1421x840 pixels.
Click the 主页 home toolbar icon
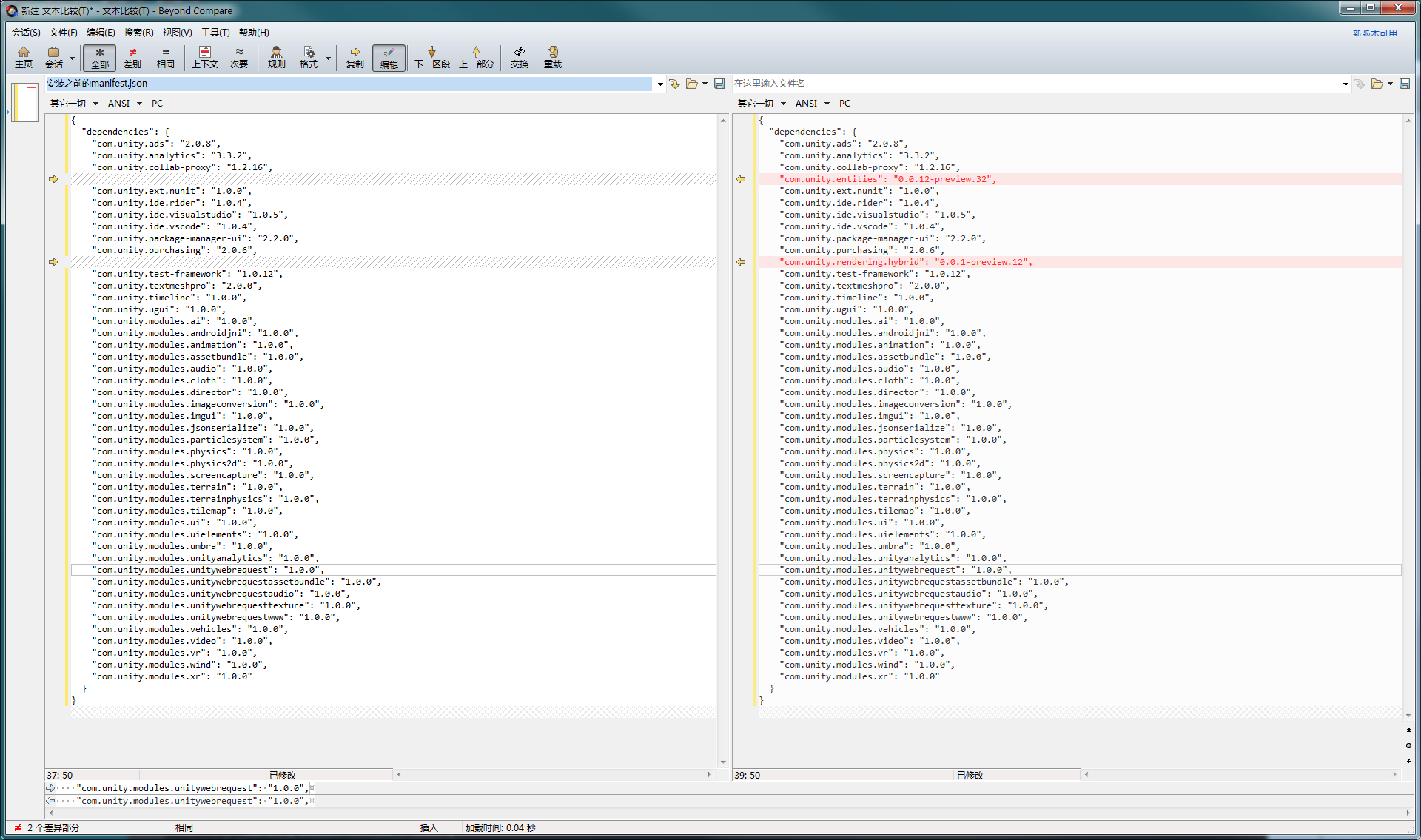coord(24,57)
